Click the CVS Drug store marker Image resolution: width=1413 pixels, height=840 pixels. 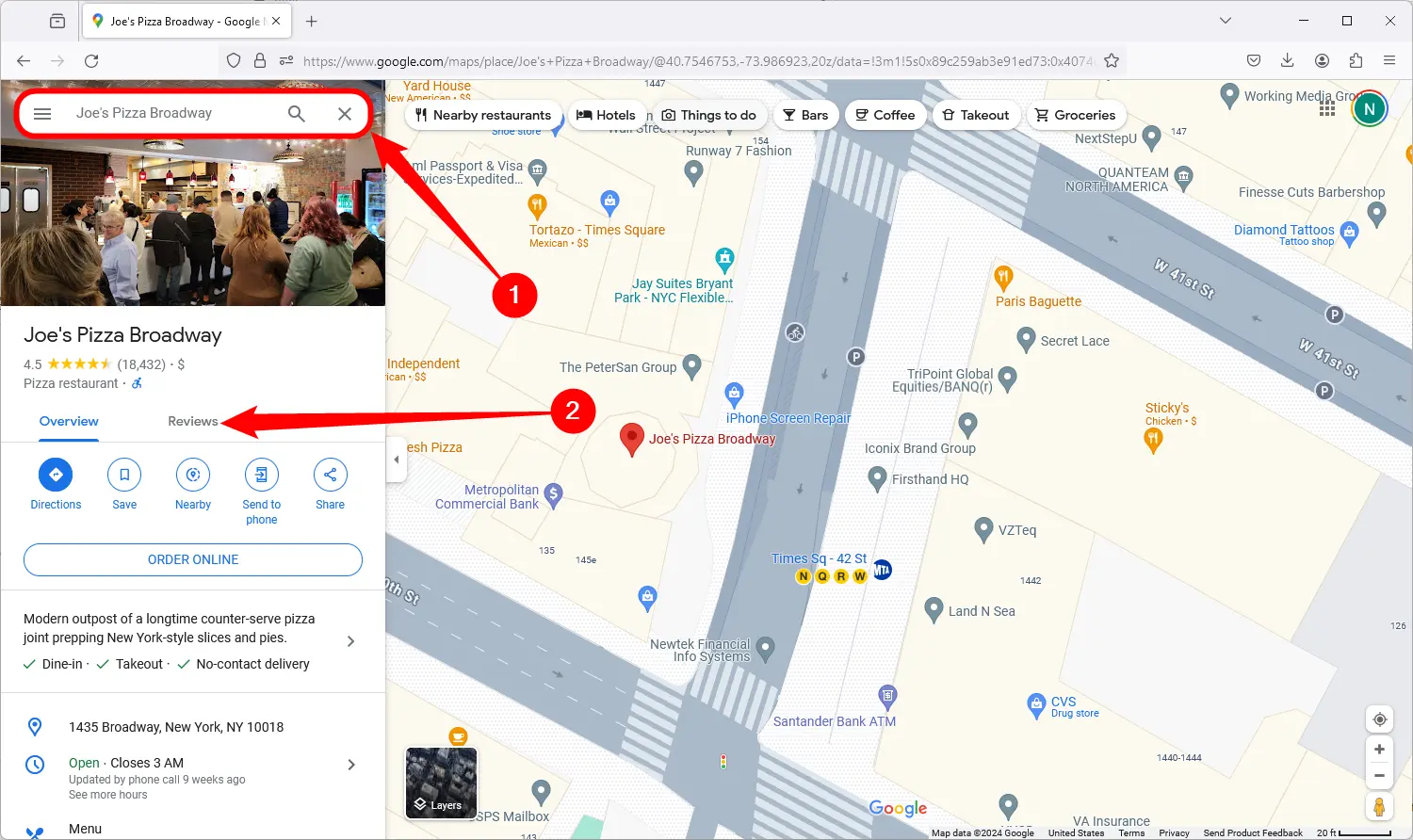coord(1036,704)
